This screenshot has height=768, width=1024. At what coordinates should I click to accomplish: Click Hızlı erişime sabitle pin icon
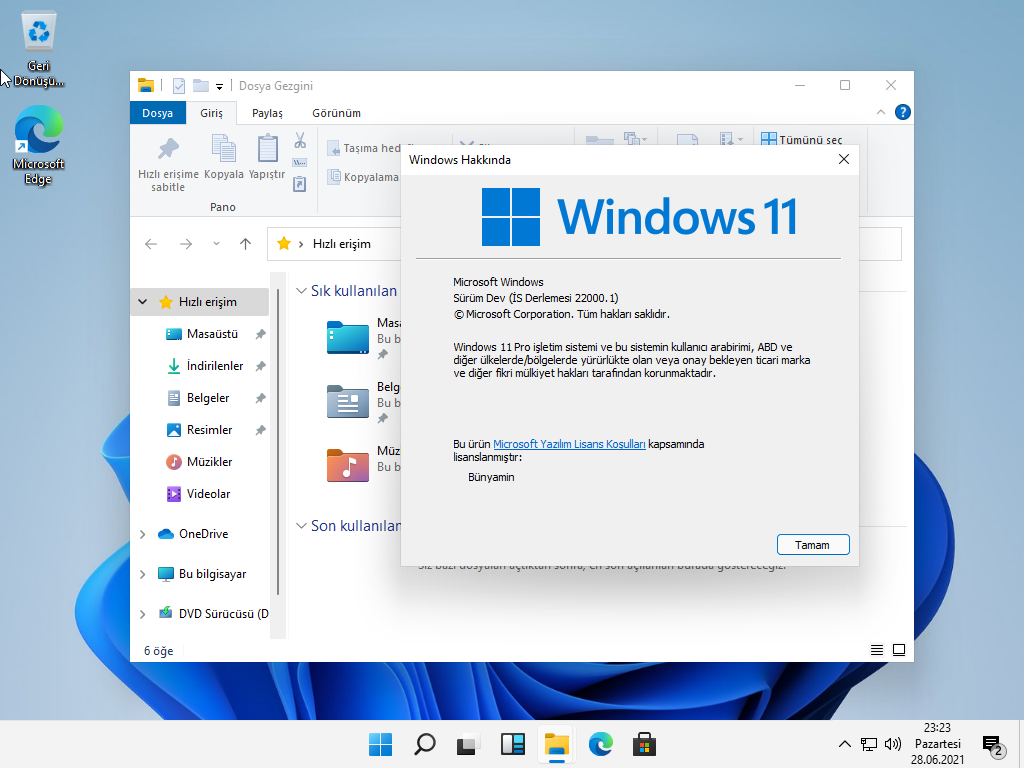[168, 149]
